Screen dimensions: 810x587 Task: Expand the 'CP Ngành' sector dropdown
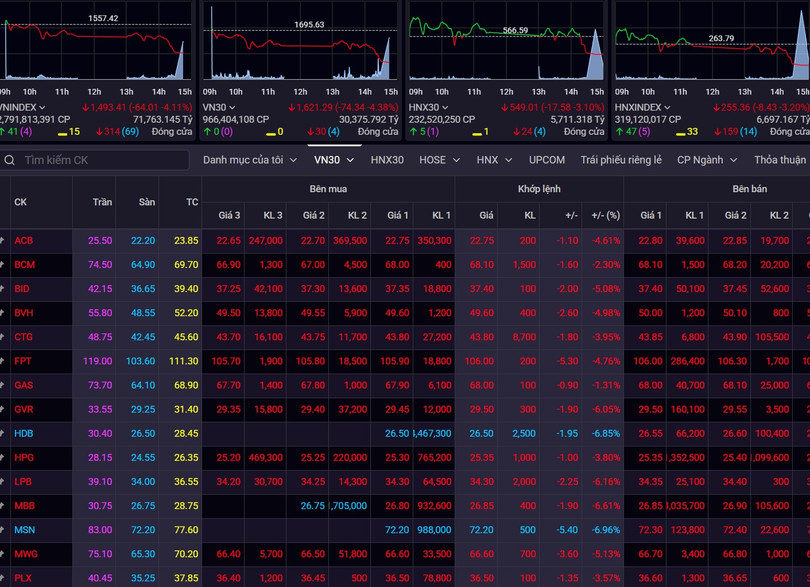(706, 160)
